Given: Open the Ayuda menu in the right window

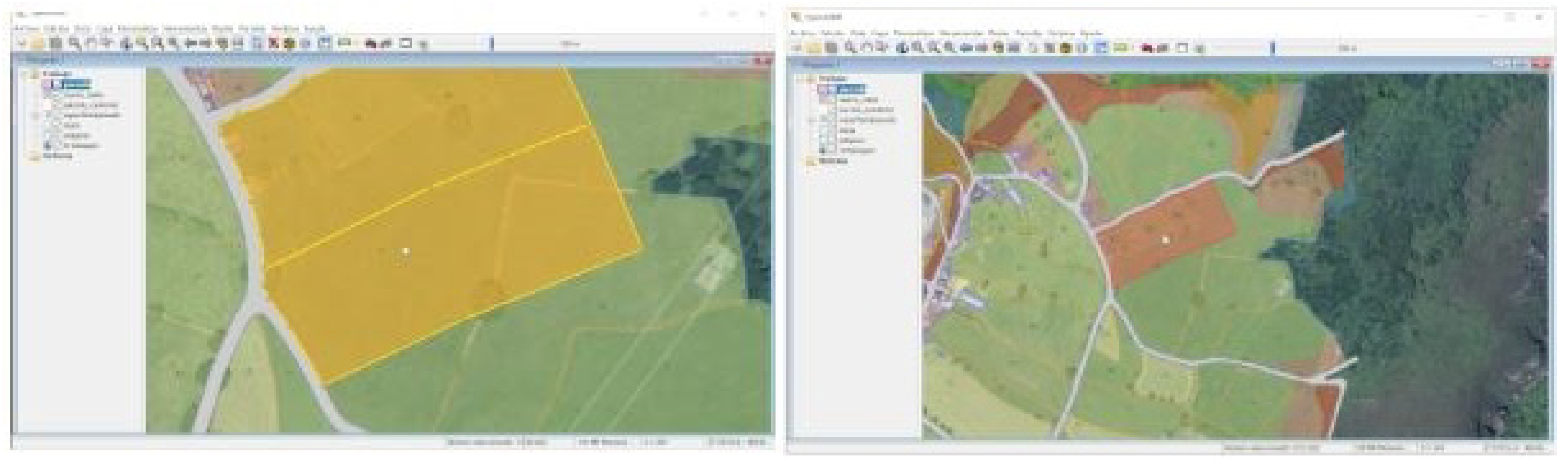Looking at the screenshot, I should tap(1092, 34).
